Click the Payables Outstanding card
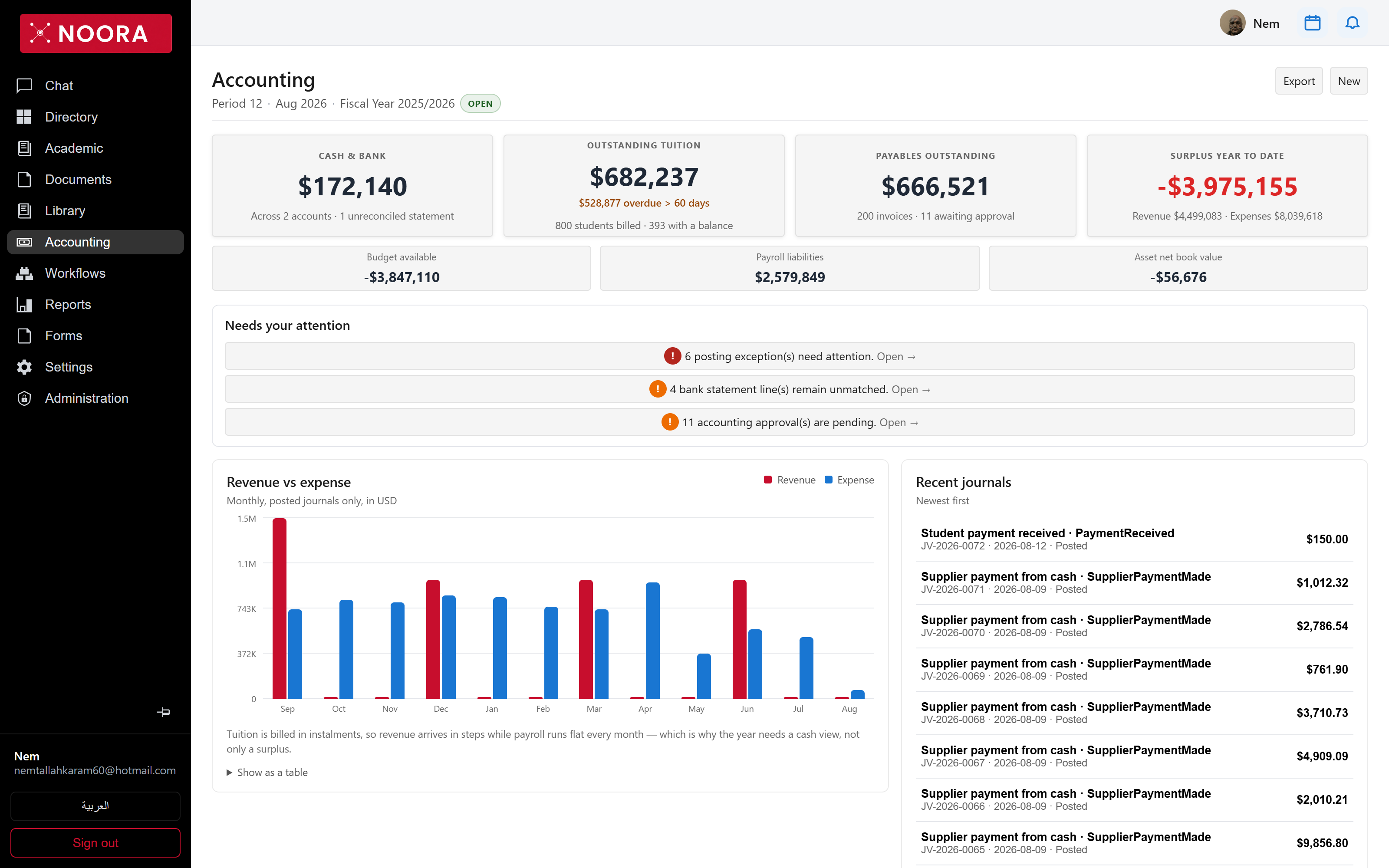Viewport: 1389px width, 868px height. [x=935, y=185]
